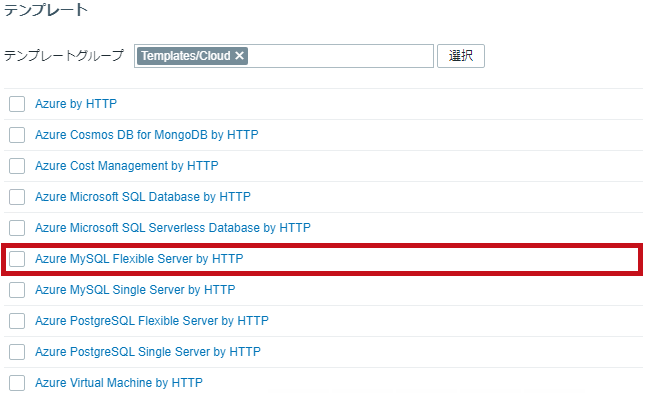Tick Azure PostgreSQL Single Server checkbox

pos(17,352)
